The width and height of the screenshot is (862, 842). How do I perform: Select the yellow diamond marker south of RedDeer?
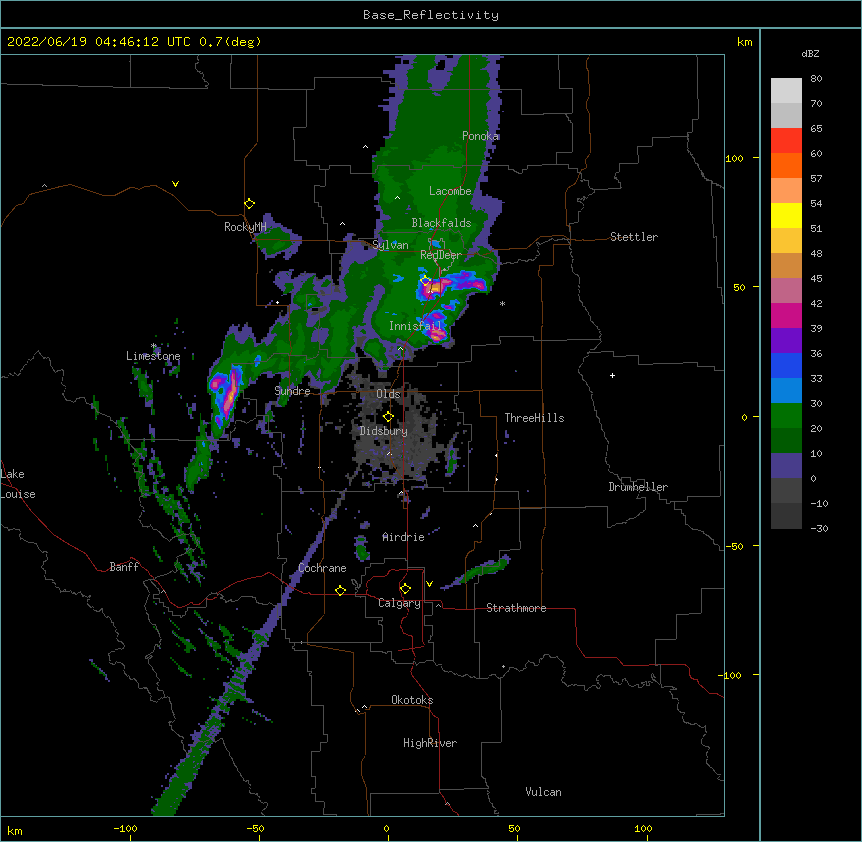(426, 280)
